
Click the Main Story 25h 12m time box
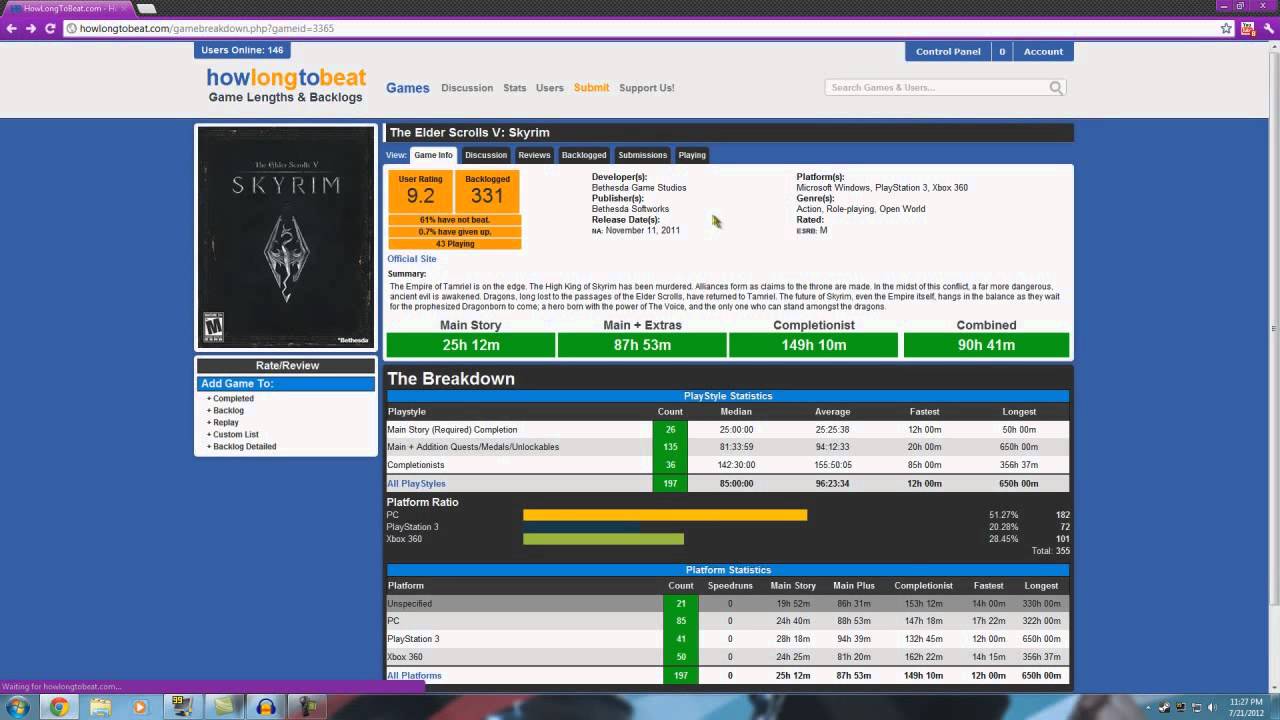coord(471,345)
